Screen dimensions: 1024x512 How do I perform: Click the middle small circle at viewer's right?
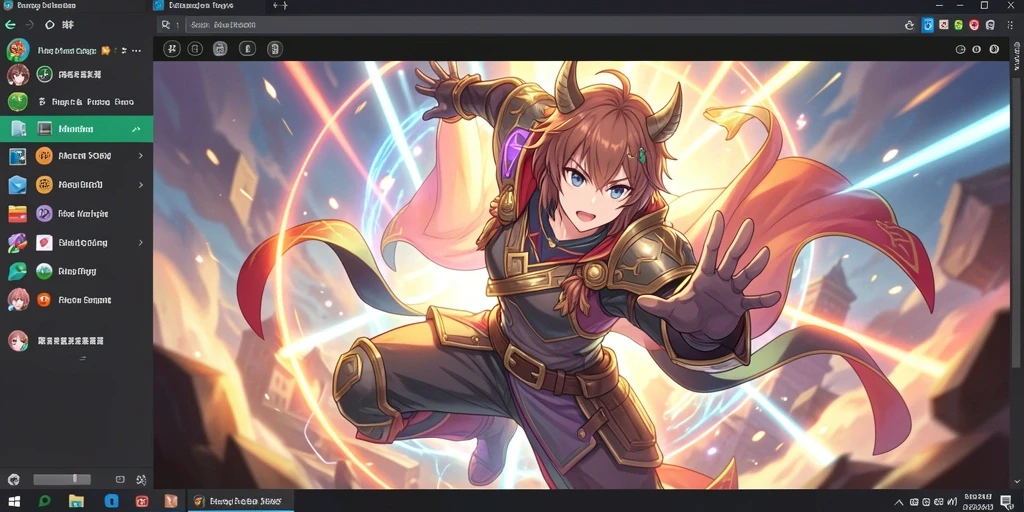point(976,49)
